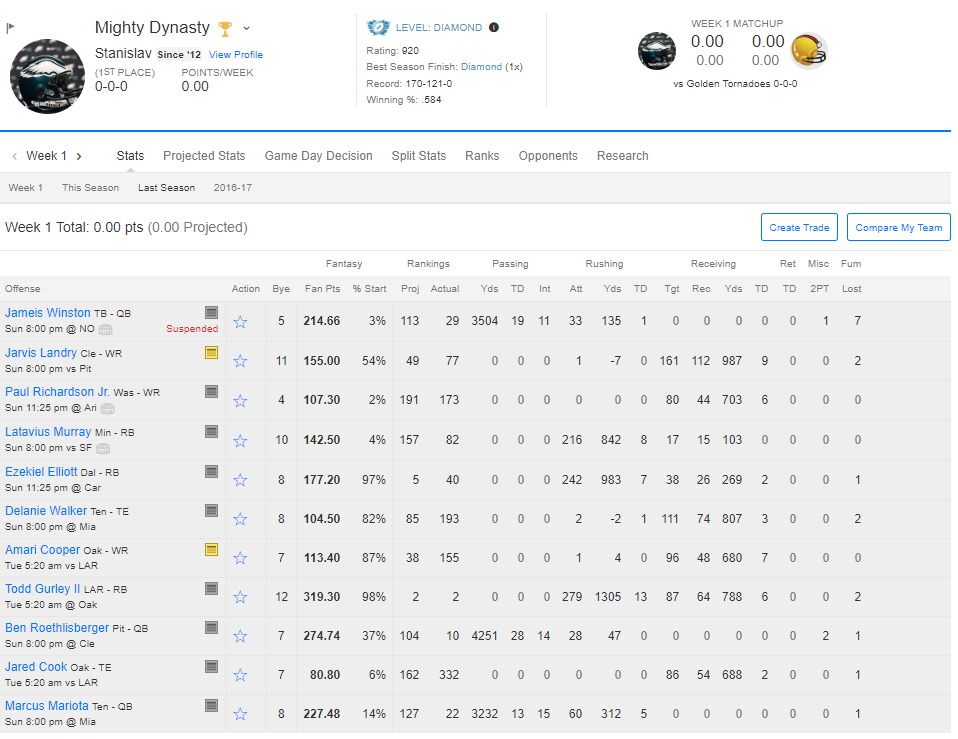Click the note icon for Jameis Winston
958x739 pixels.
pos(211,313)
